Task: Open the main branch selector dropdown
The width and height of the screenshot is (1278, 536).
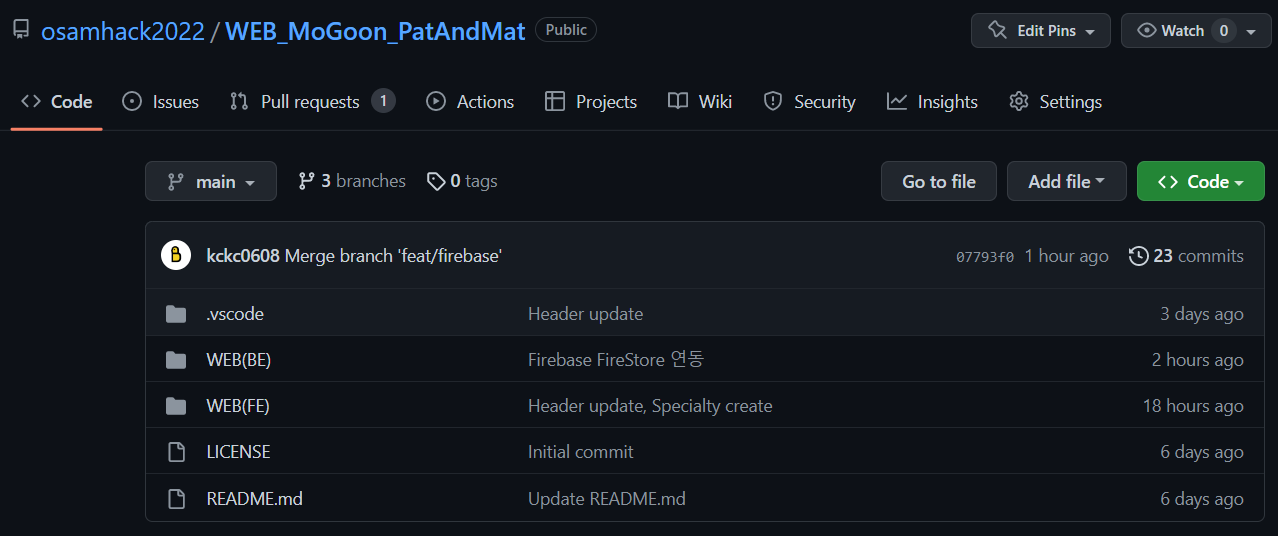Action: coord(211,181)
